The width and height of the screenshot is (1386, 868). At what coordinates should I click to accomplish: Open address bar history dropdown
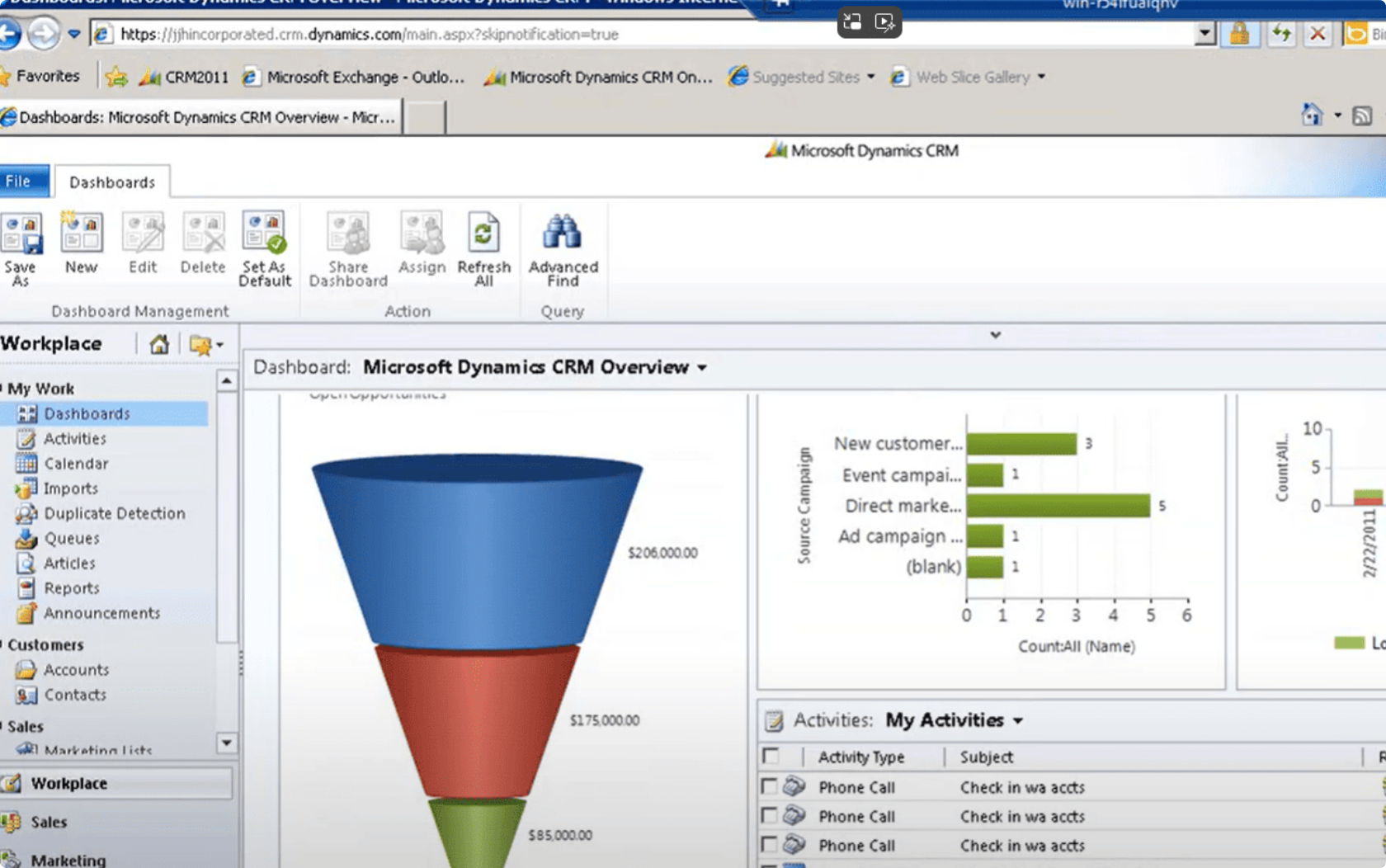tap(1205, 34)
